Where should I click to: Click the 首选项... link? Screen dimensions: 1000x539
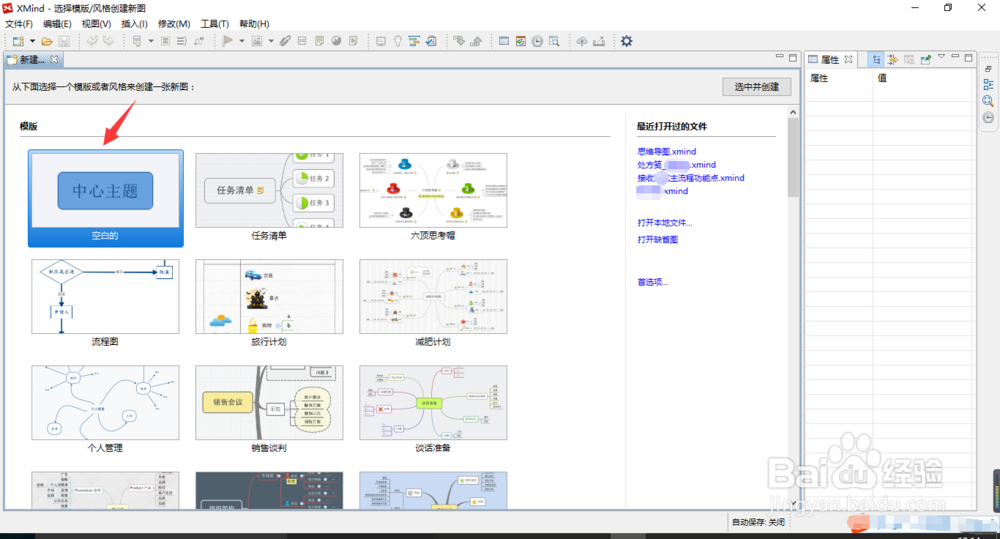click(x=652, y=282)
